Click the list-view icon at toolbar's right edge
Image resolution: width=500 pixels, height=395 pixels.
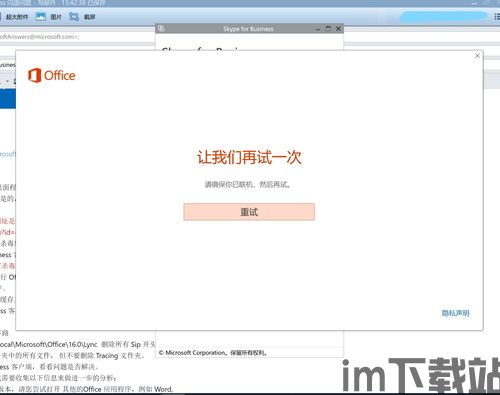[497, 17]
